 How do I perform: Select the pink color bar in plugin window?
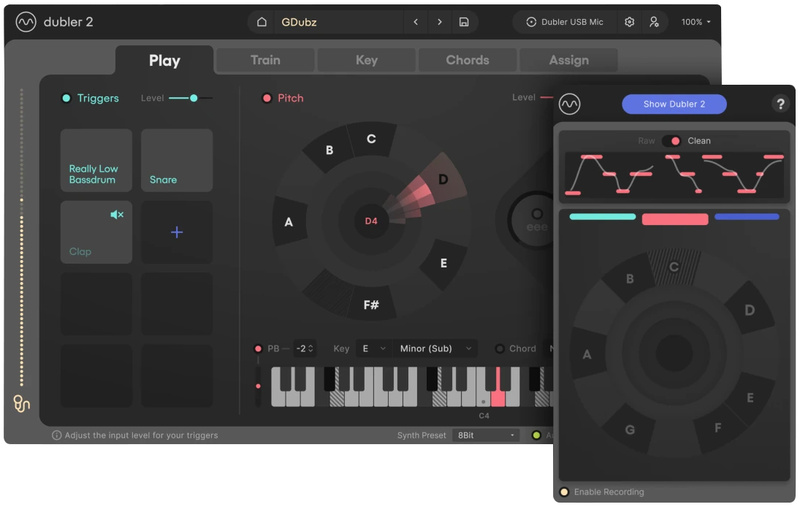tap(674, 219)
